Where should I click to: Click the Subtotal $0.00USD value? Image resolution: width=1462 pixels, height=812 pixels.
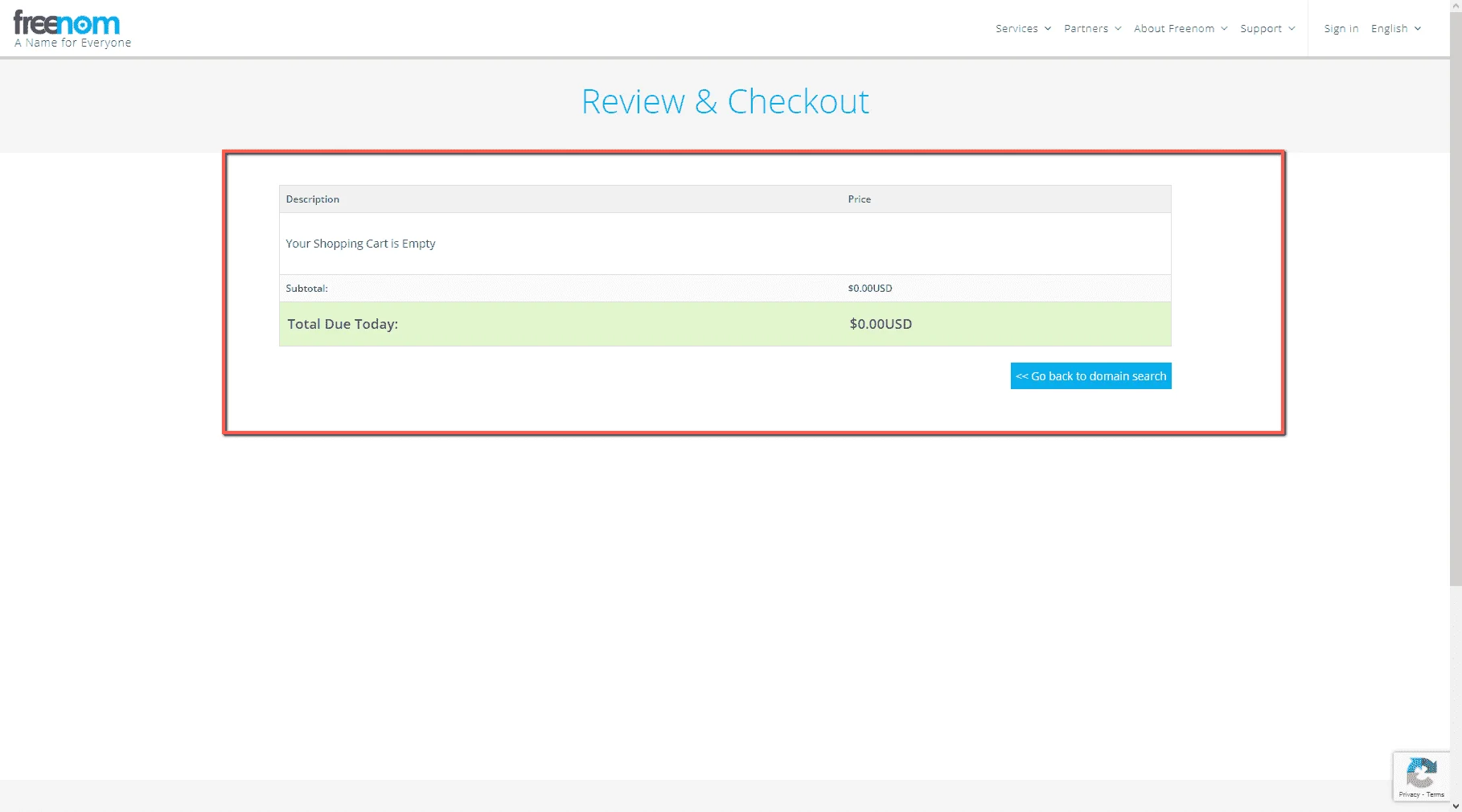coord(869,289)
